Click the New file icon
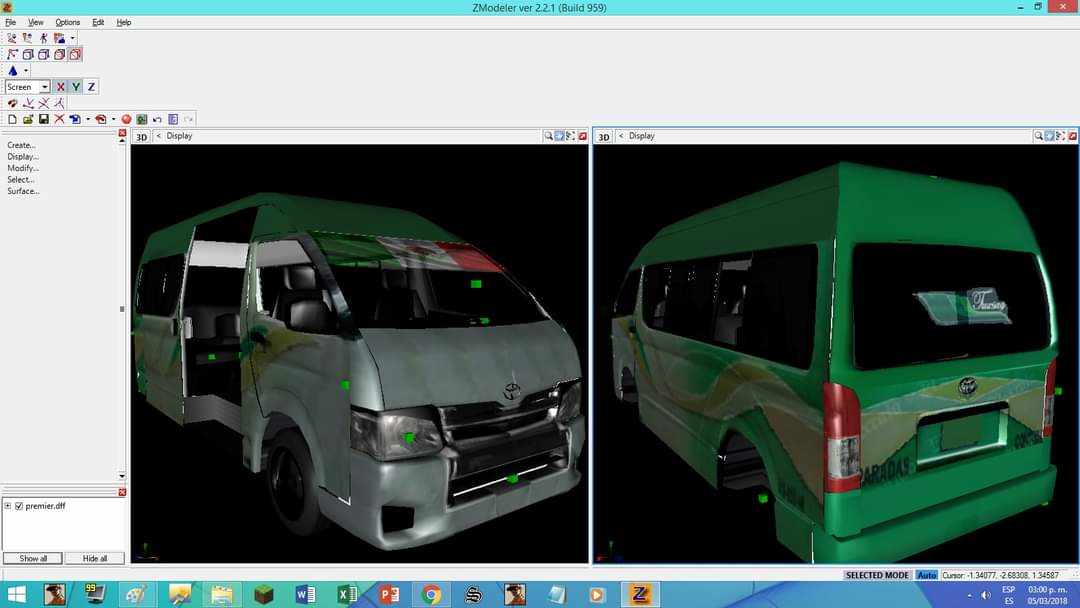The image size is (1080, 608). click(12, 119)
